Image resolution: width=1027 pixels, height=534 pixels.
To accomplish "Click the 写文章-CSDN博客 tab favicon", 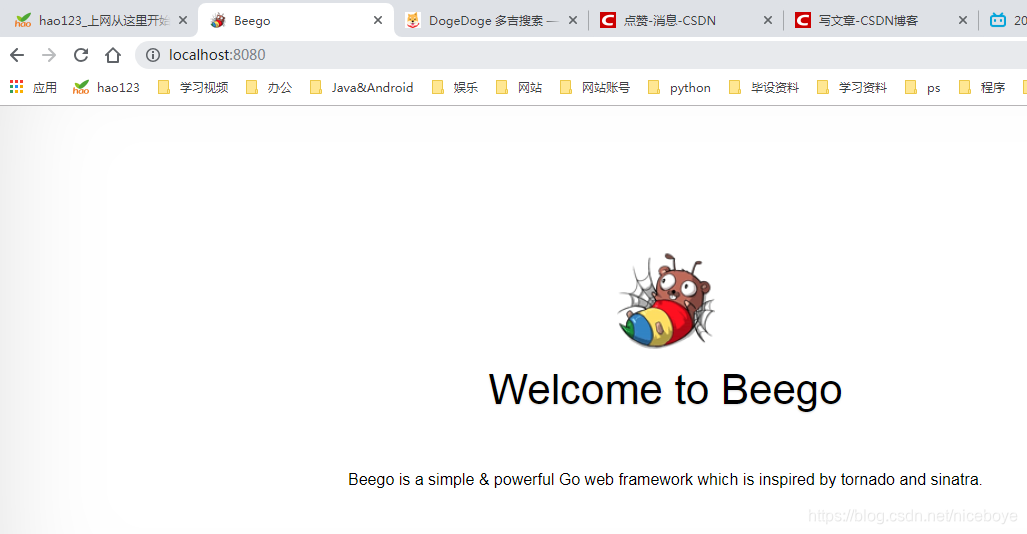I will coord(803,20).
